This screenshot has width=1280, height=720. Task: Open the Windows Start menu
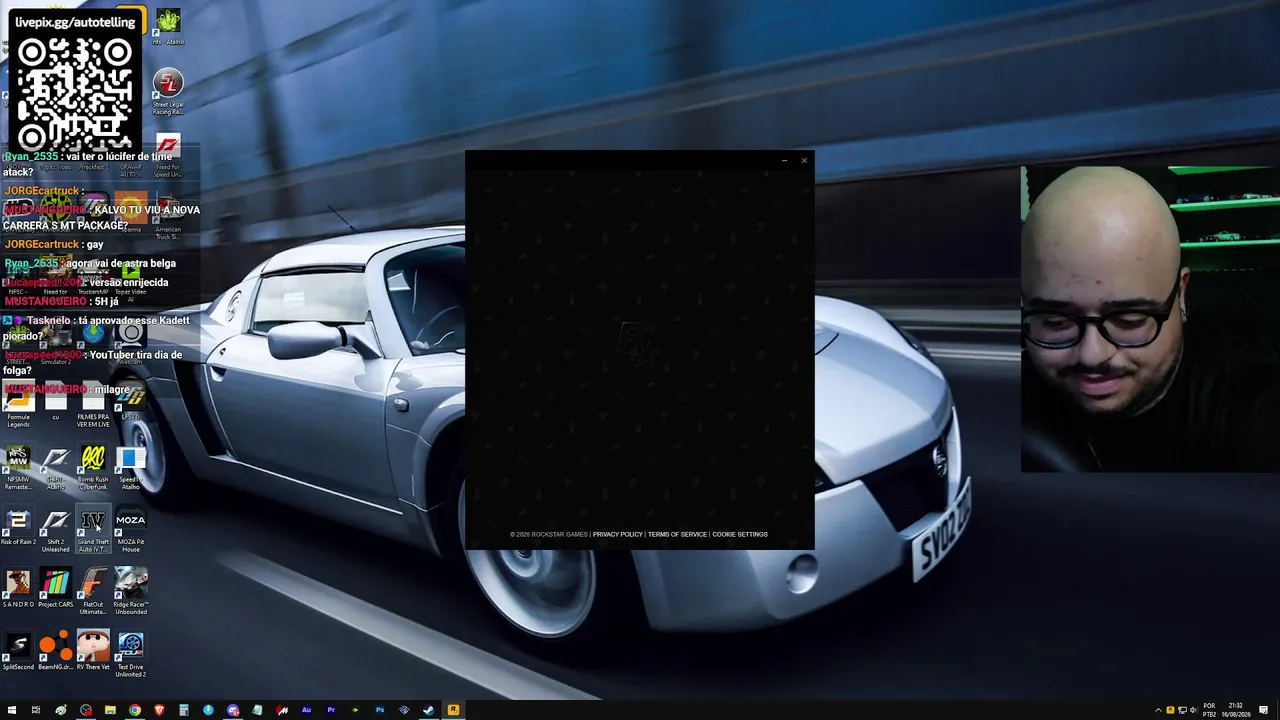pyautogui.click(x=12, y=710)
